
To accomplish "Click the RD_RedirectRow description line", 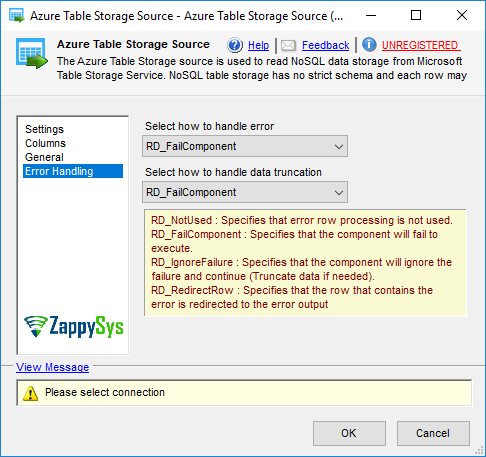I will click(292, 297).
